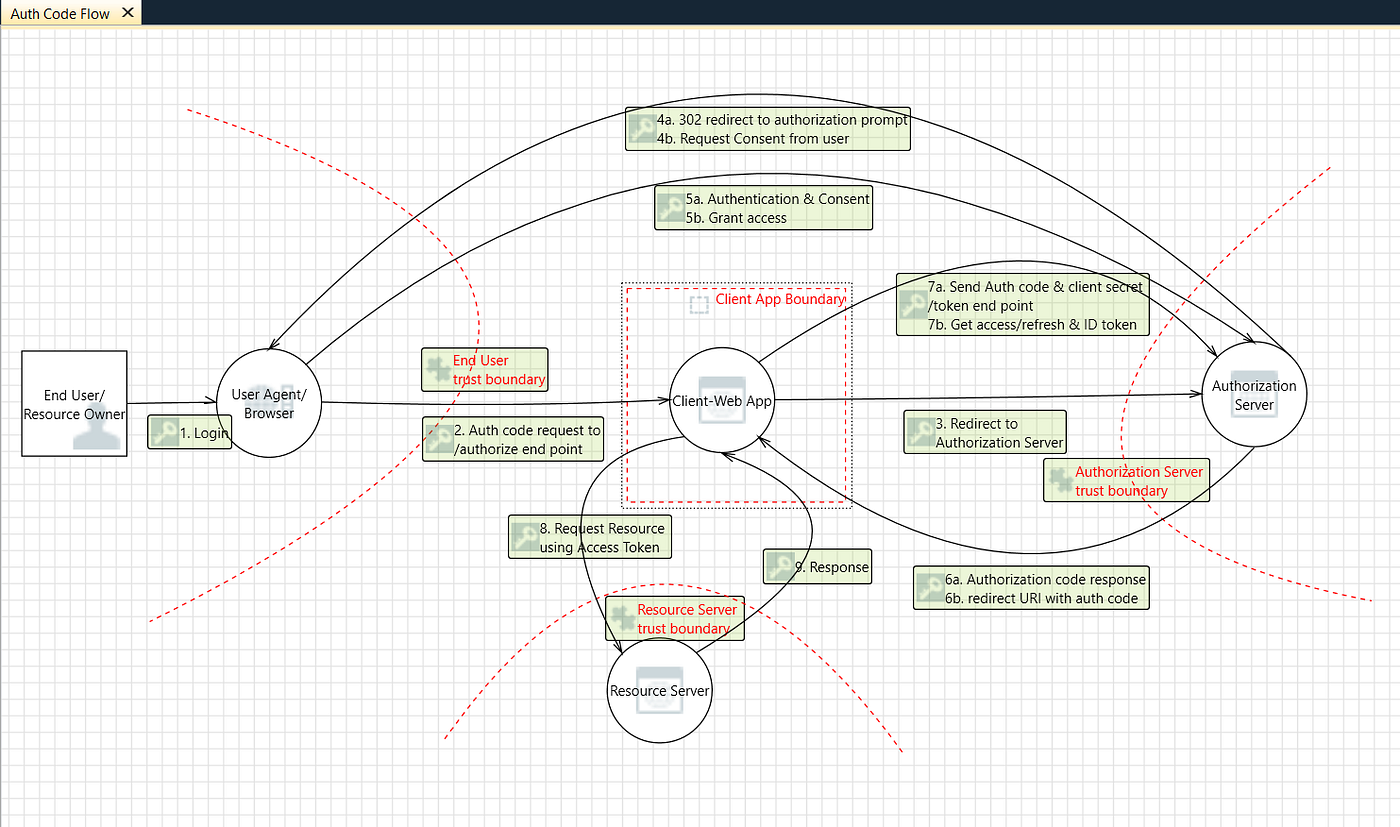Click key icon of '4a. 302 redirect' label
The image size is (1400, 827).
(x=642, y=128)
